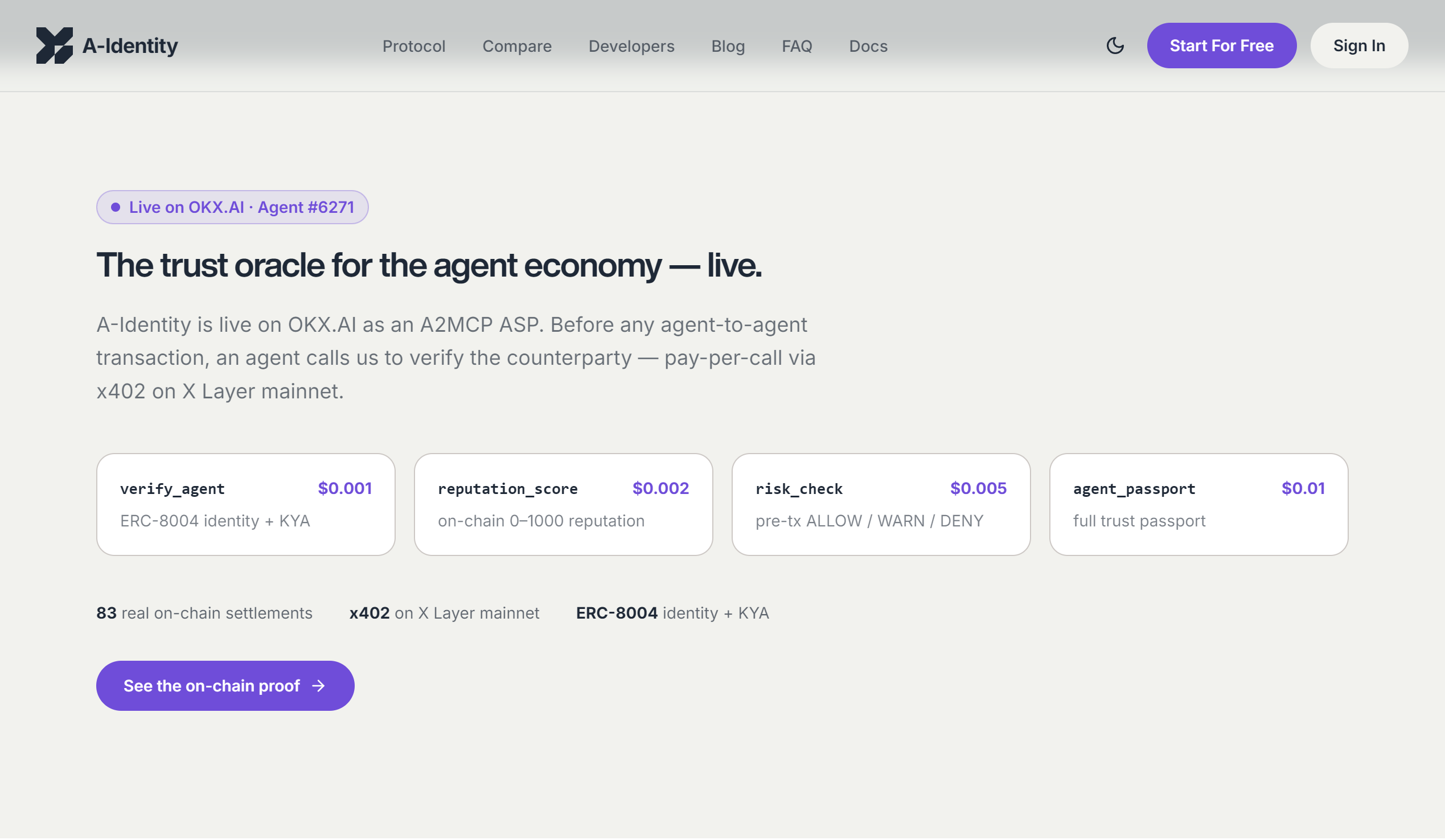Open the Blog link in the navbar
1445x840 pixels.
[x=728, y=46]
